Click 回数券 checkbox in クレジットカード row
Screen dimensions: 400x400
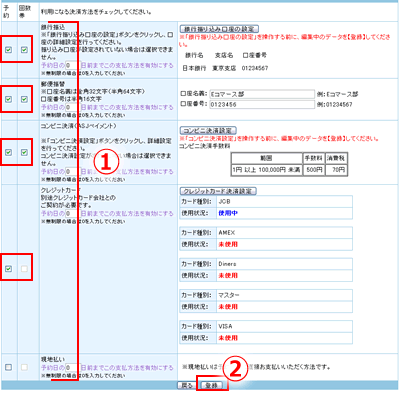(x=24, y=268)
